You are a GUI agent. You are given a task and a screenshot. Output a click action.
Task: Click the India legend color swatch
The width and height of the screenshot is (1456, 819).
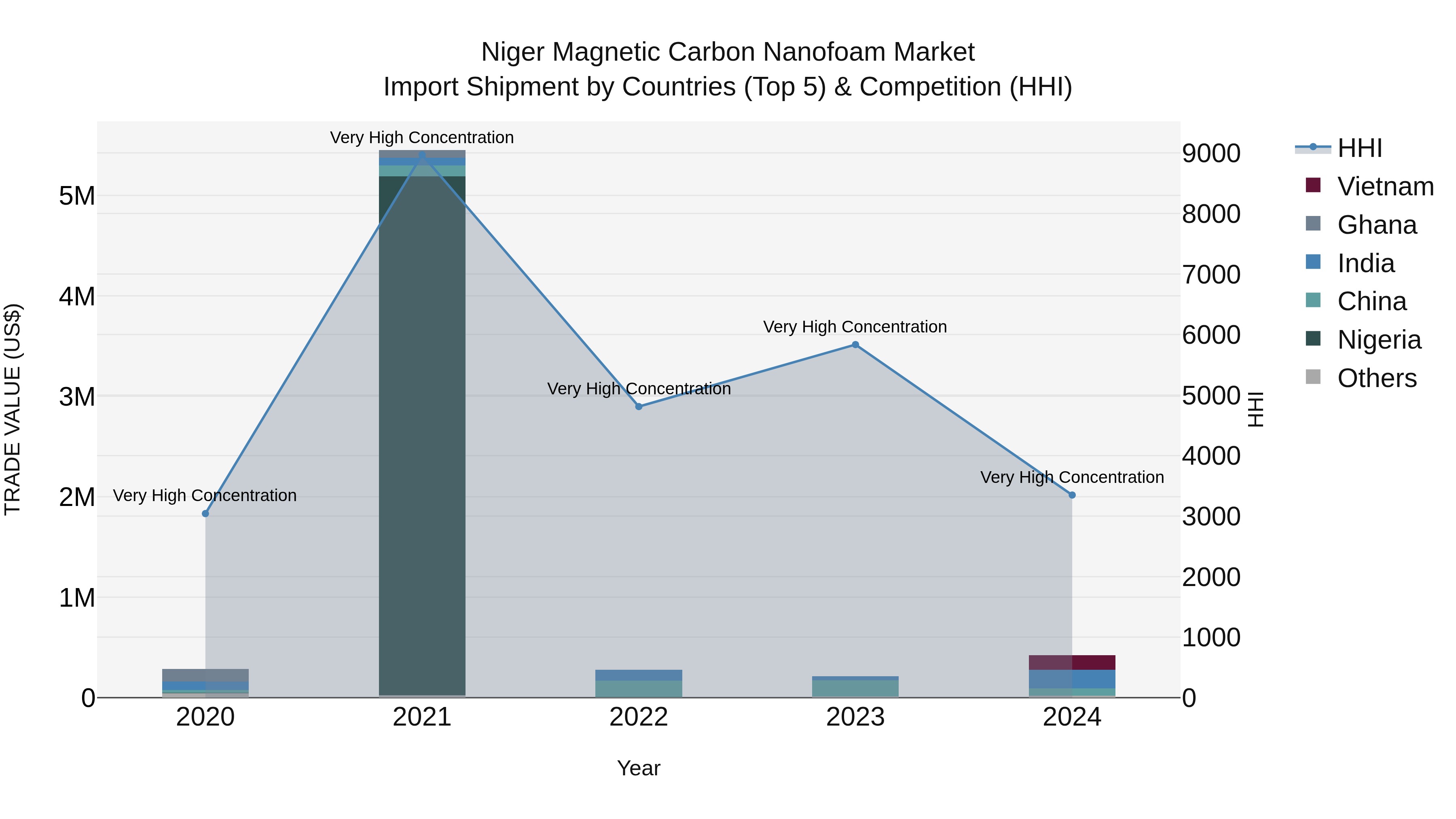coord(1313,262)
